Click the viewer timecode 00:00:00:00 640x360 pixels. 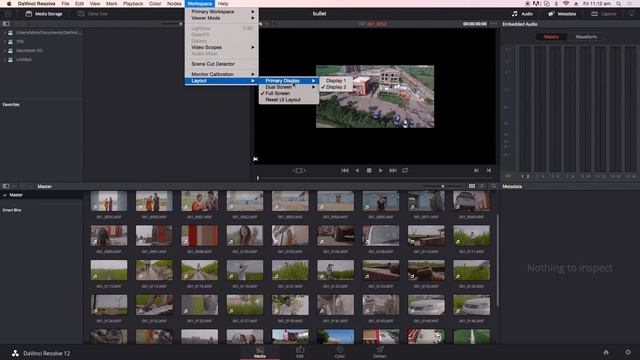[475, 24]
